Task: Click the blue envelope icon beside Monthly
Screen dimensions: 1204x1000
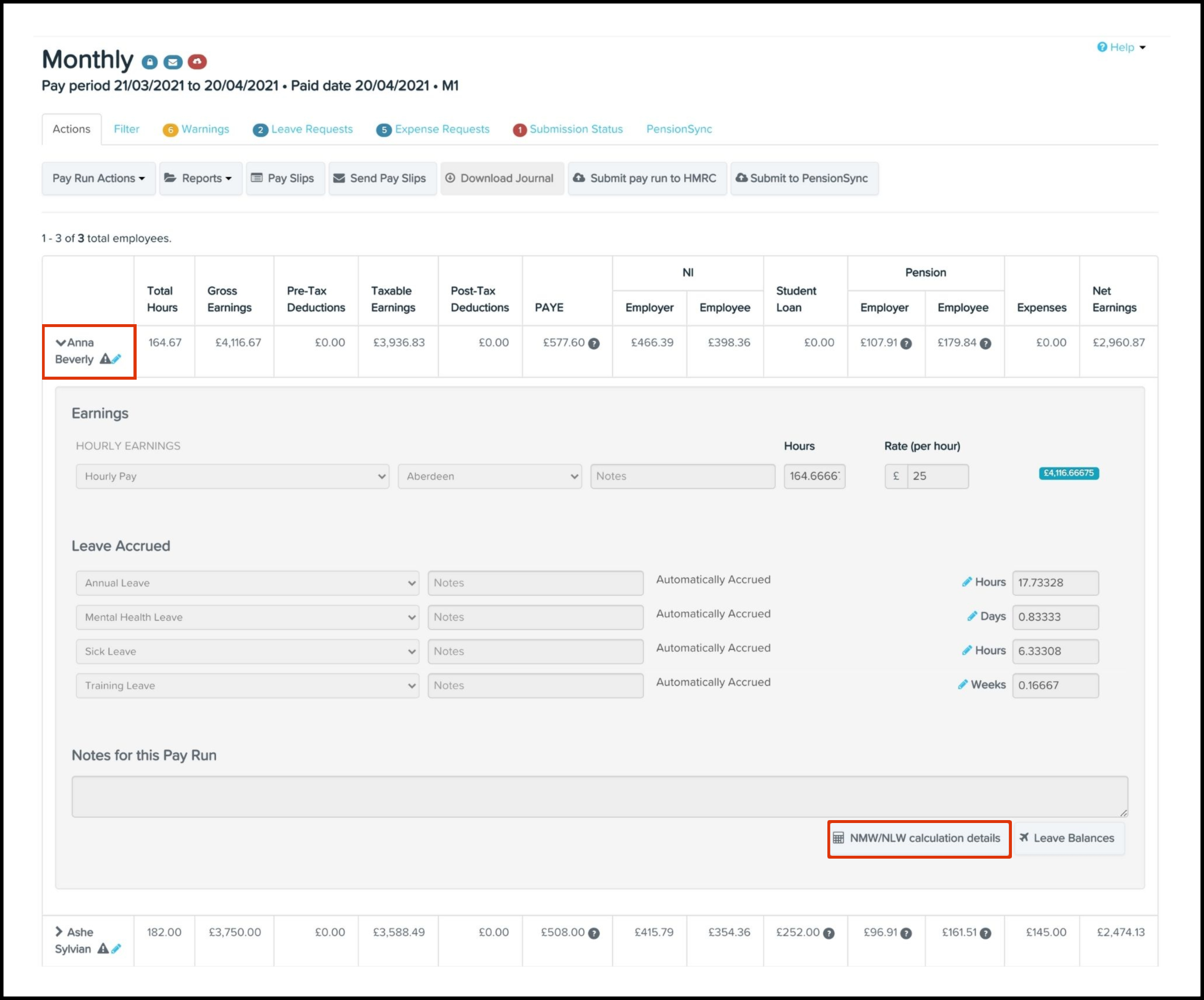Action: (172, 62)
